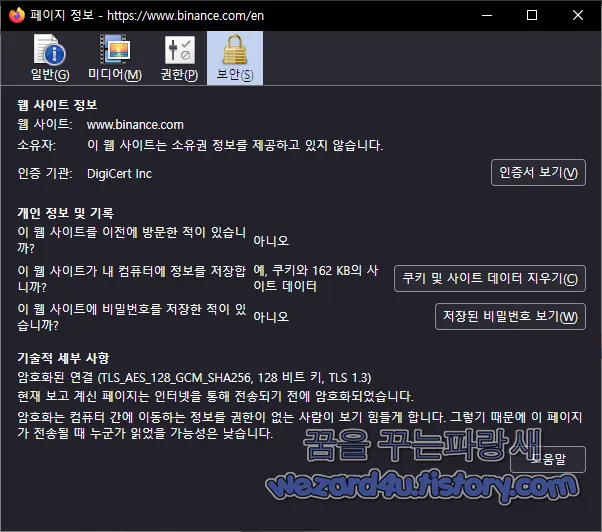Click 인증서 보기(V) view certificate button
The image size is (602, 532).
point(538,173)
